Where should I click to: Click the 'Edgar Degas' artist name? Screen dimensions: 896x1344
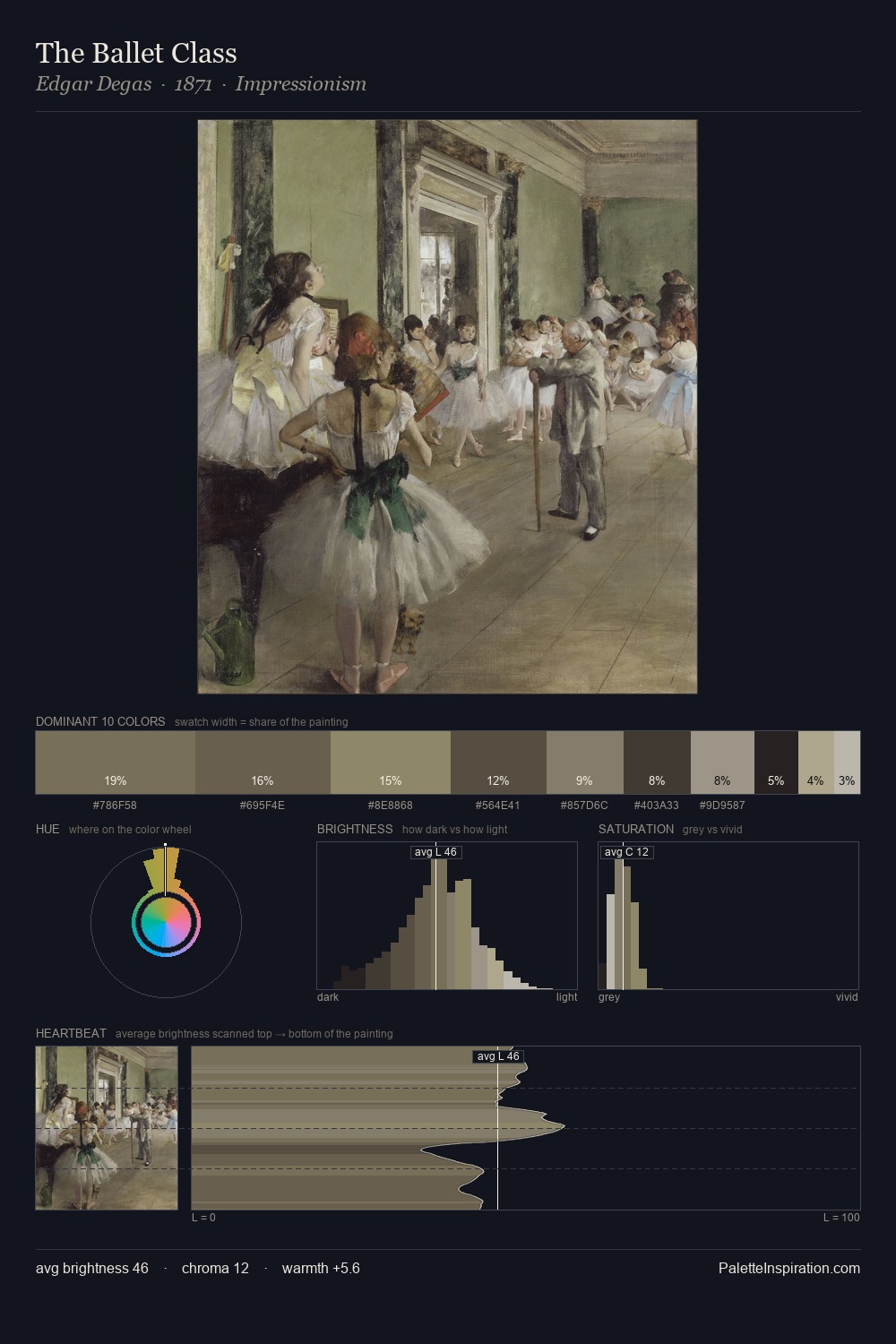[93, 84]
